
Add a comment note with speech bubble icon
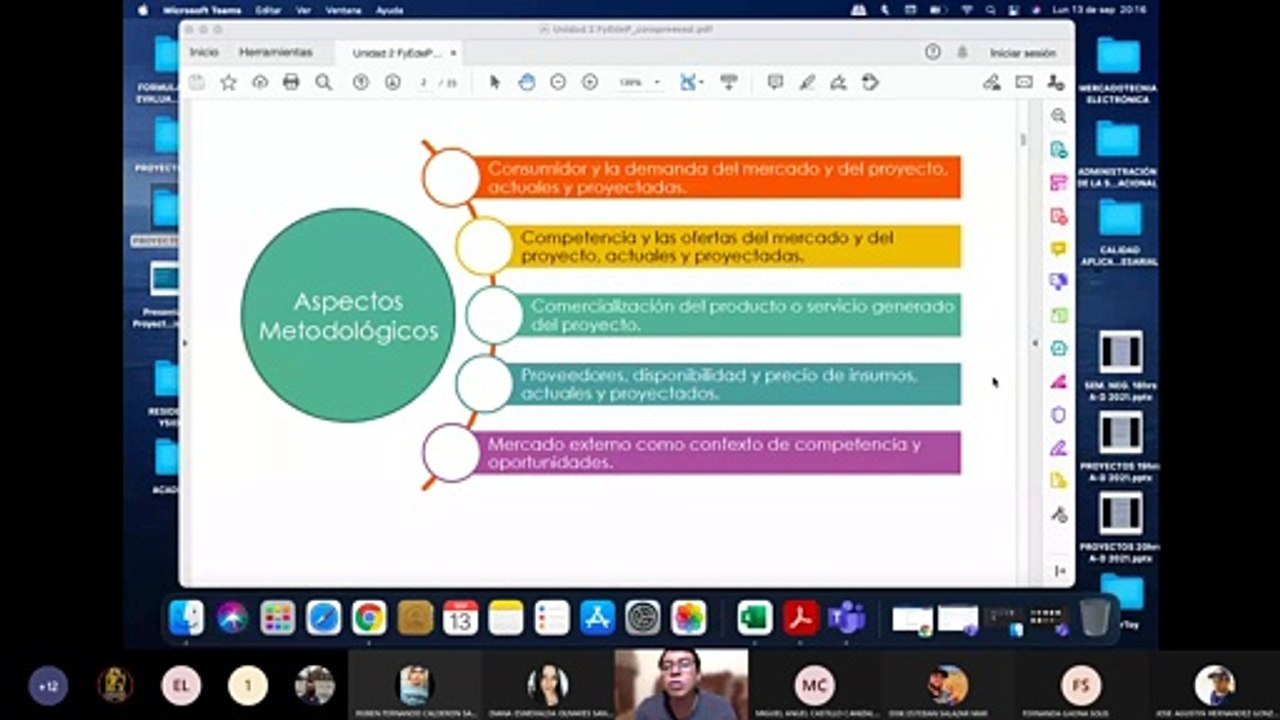coord(775,83)
